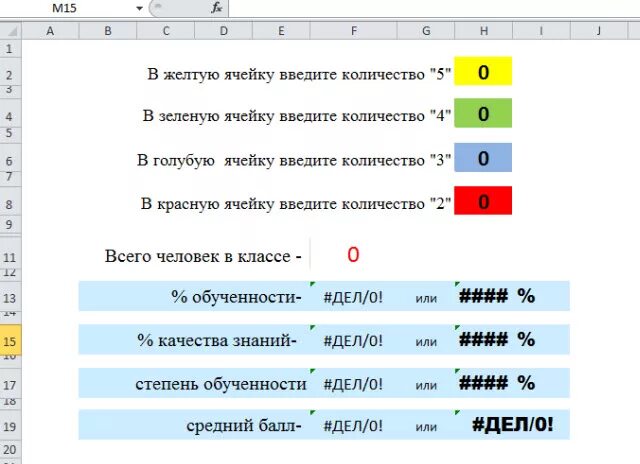
Task: Click #### % cell in % качества знаний row
Action: (x=497, y=339)
